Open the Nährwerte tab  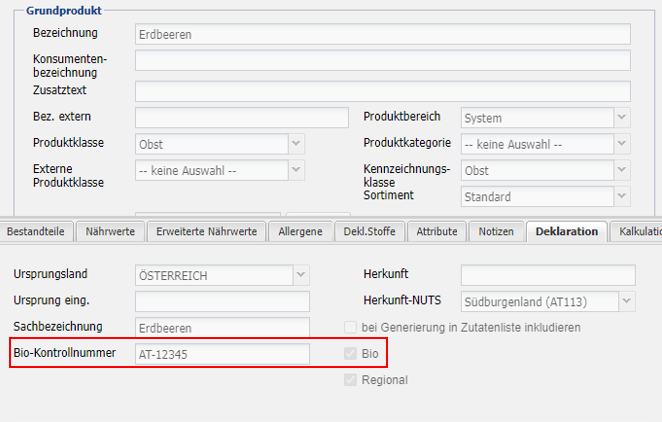point(109,231)
